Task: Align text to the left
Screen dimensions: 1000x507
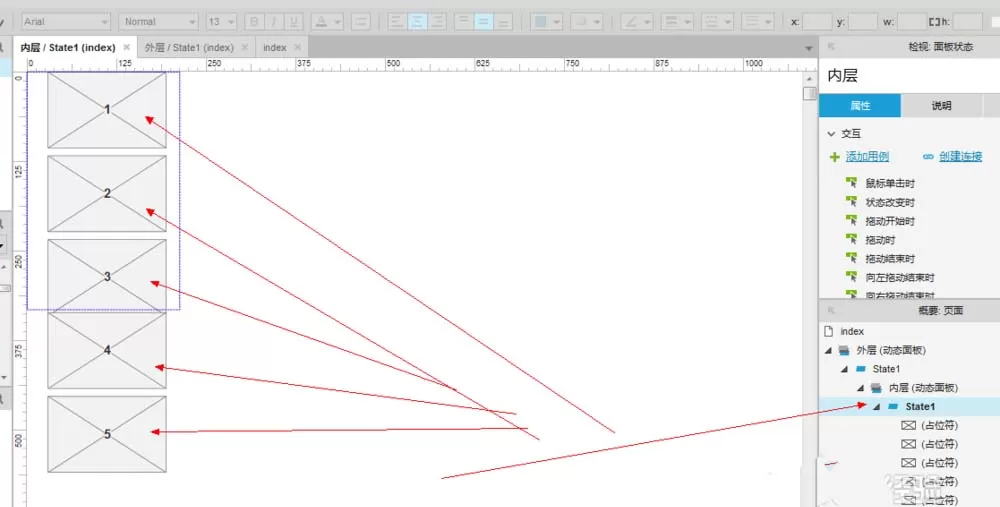Action: click(x=397, y=22)
